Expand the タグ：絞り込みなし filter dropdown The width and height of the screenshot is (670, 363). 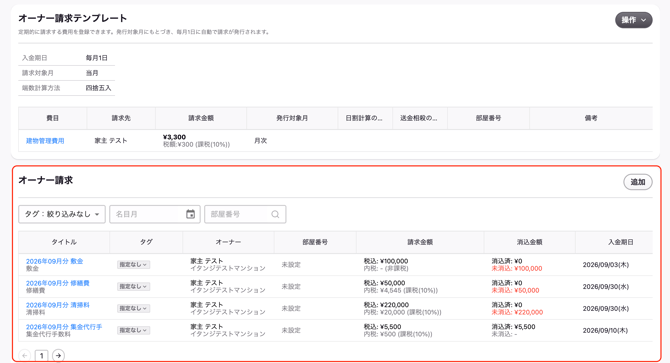[x=62, y=214]
